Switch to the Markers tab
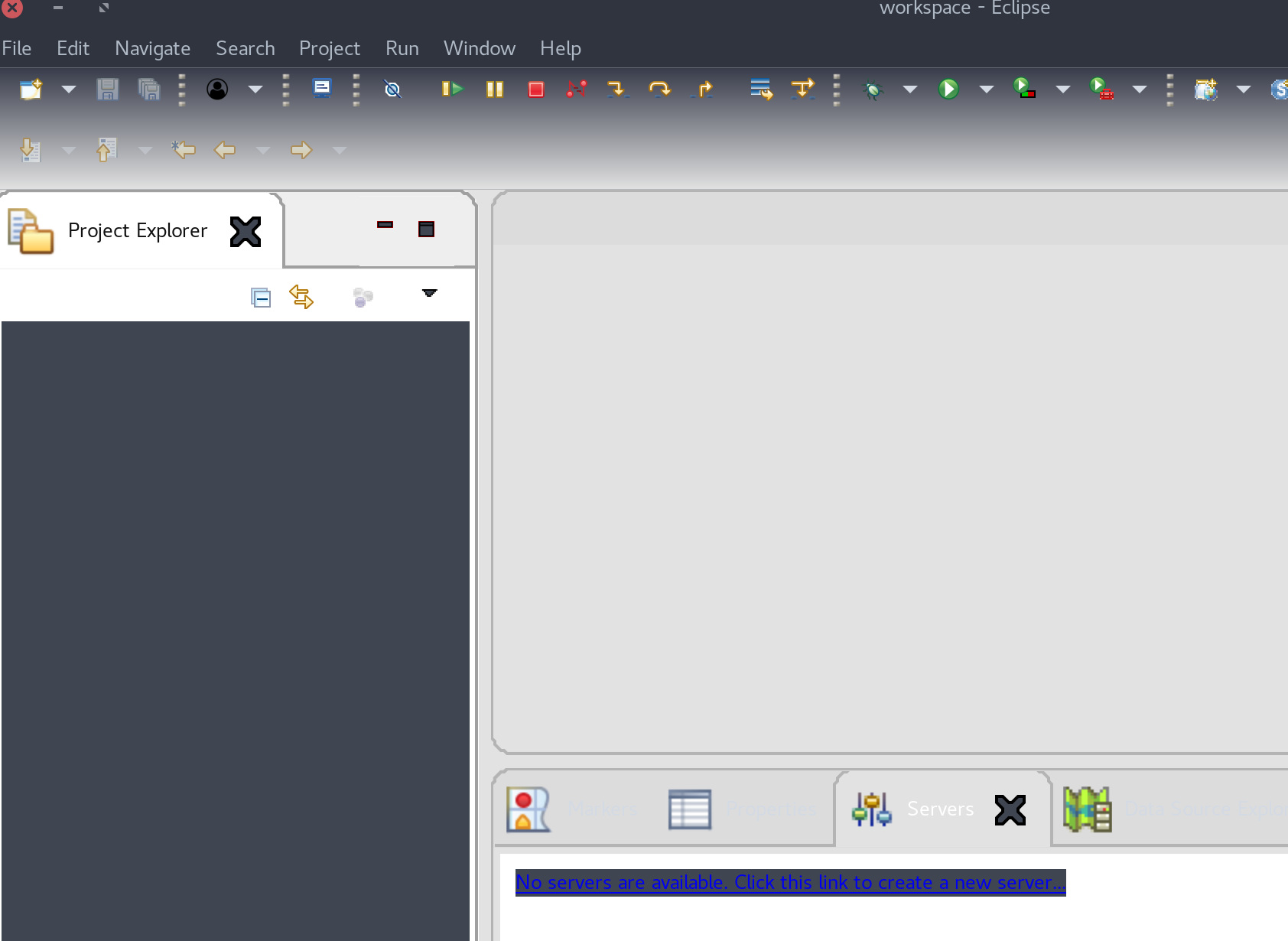This screenshot has width=1288, height=941. pyautogui.click(x=572, y=809)
